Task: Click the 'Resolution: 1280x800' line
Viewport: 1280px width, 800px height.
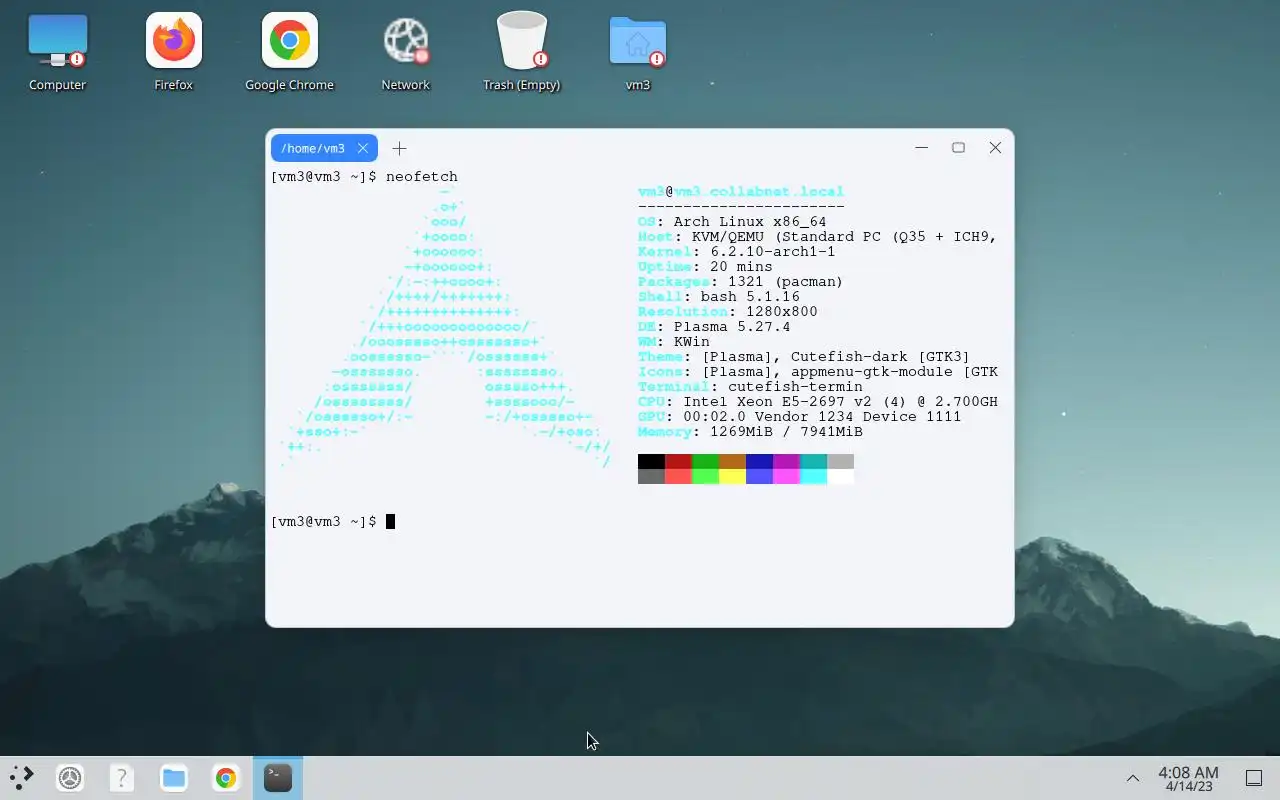Action: pos(727,312)
